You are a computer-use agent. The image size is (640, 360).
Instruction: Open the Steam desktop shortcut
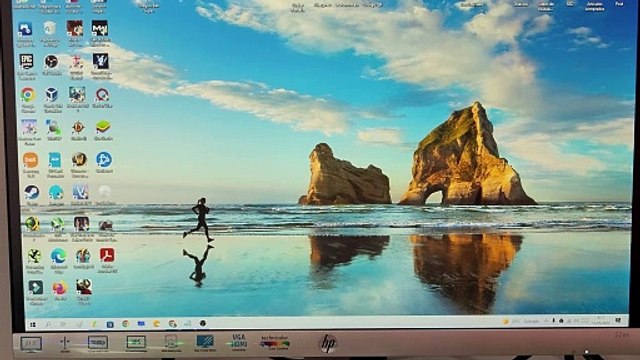[x=31, y=192]
